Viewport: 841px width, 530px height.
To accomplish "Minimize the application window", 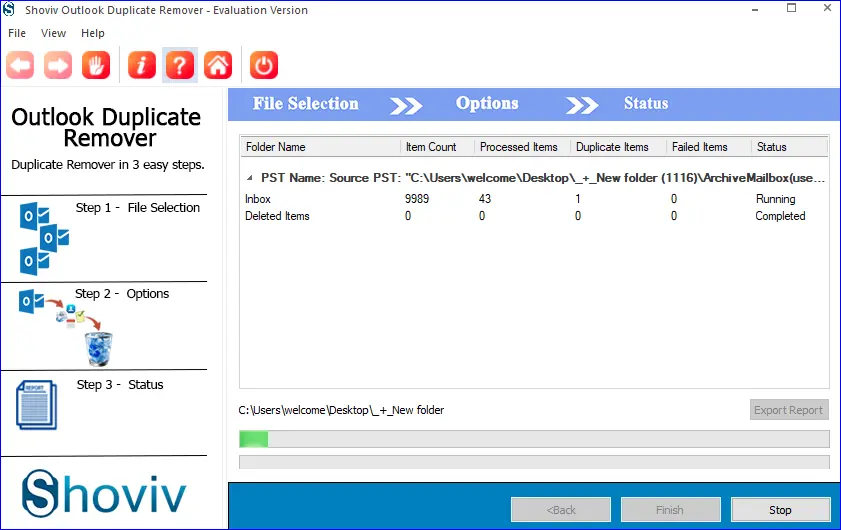I will click(x=755, y=10).
